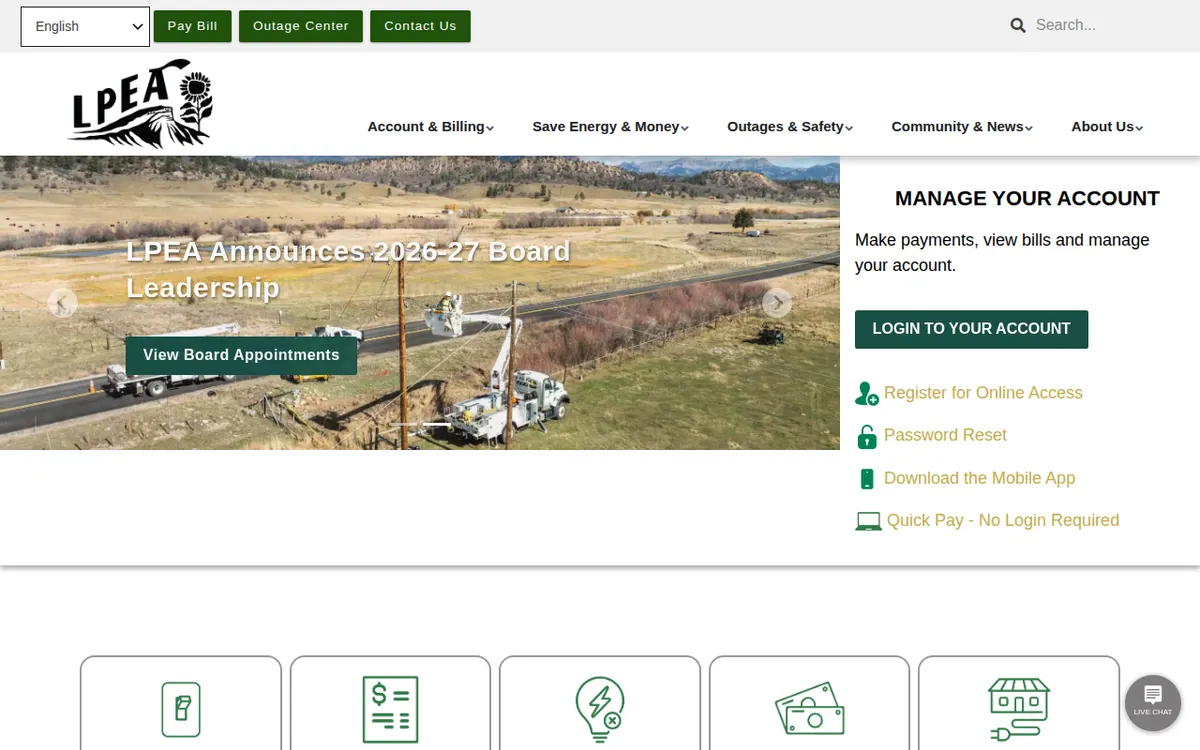Expand the Account & Billing menu

point(431,127)
